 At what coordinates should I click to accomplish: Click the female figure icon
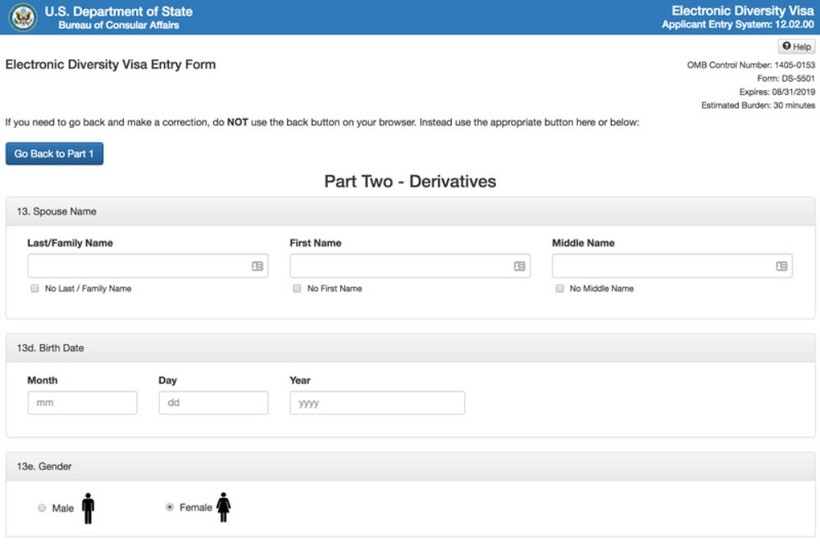click(224, 507)
